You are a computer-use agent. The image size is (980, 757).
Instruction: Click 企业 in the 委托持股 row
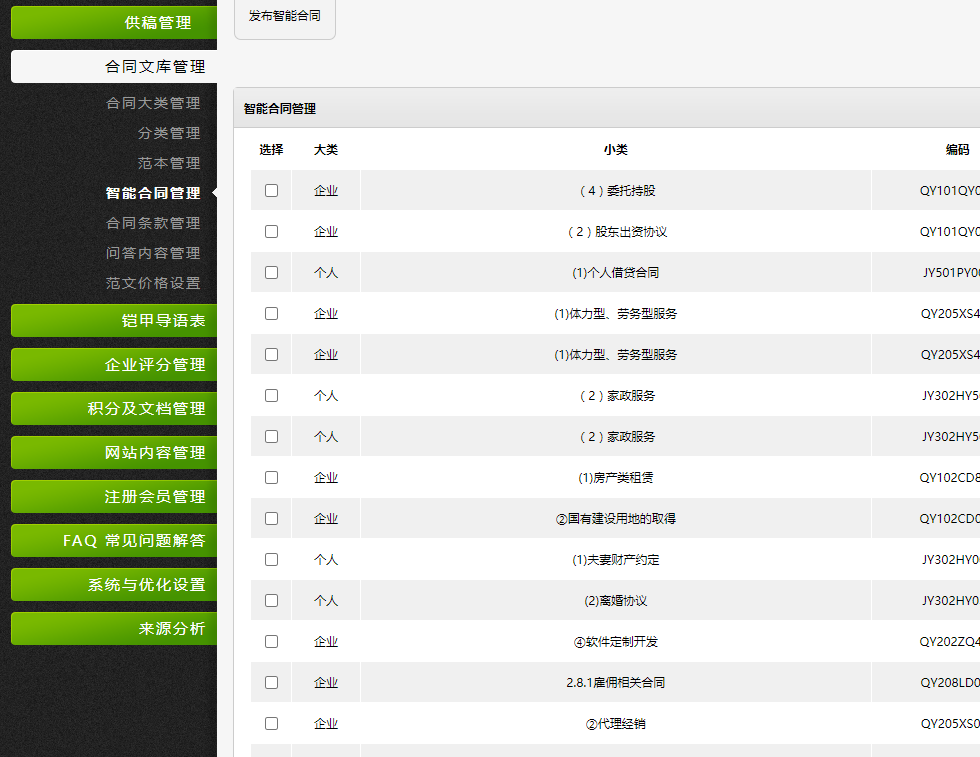pos(326,191)
